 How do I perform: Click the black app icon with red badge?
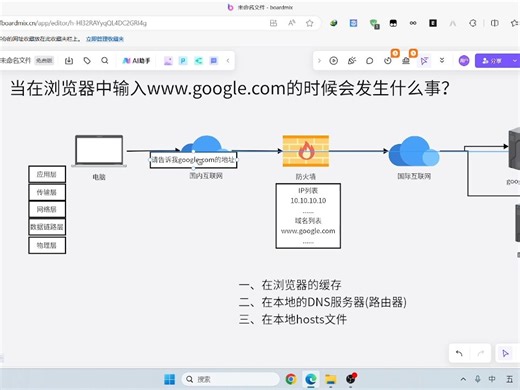351,379
